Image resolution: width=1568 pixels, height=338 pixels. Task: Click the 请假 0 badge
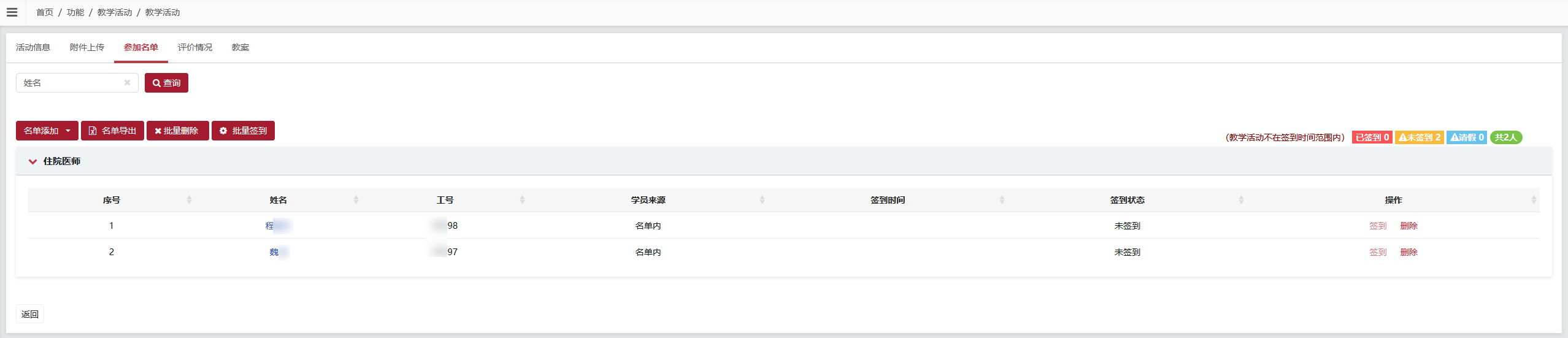point(1467,137)
